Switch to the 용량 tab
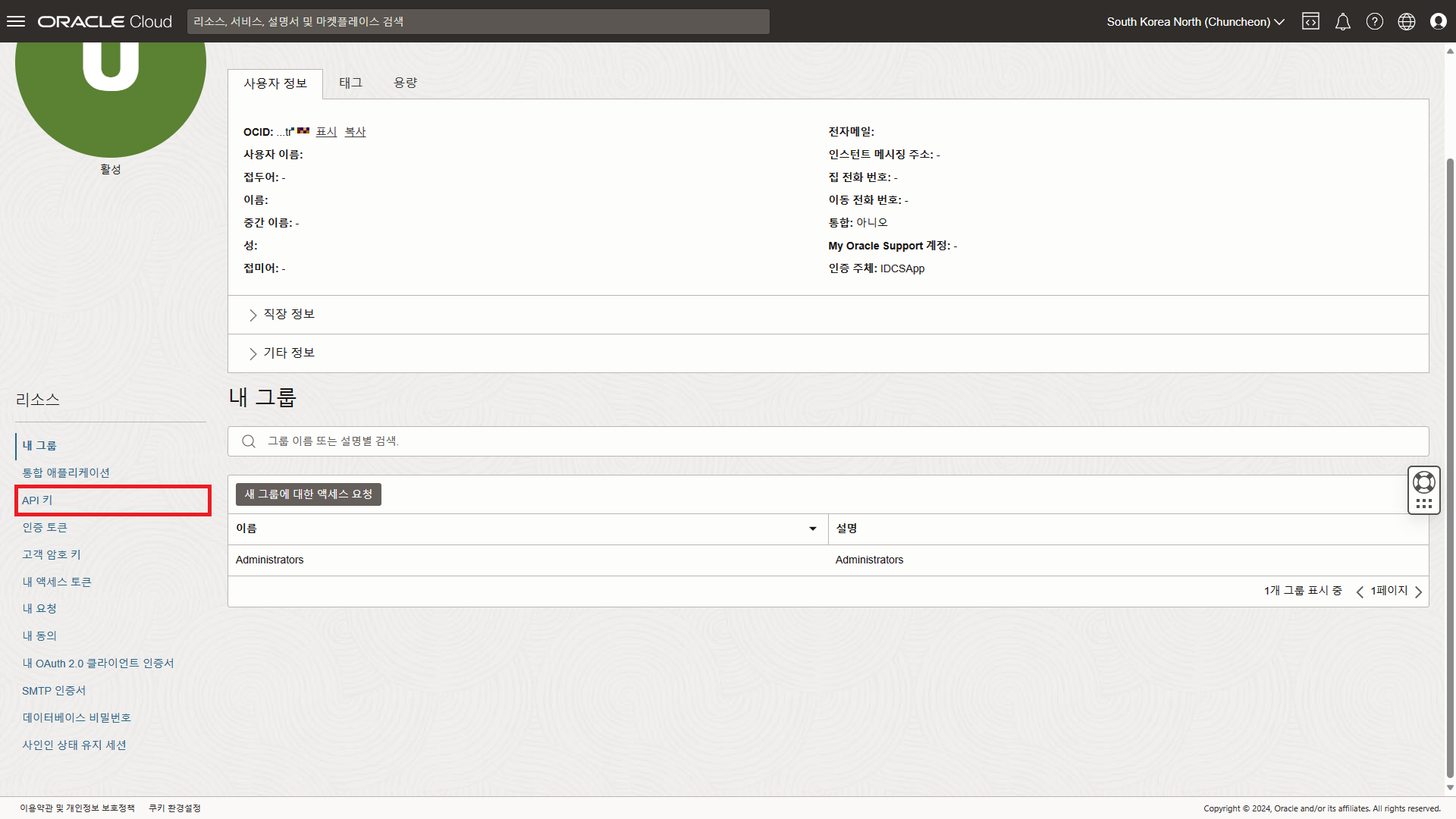This screenshot has height=819, width=1456. 405,83
